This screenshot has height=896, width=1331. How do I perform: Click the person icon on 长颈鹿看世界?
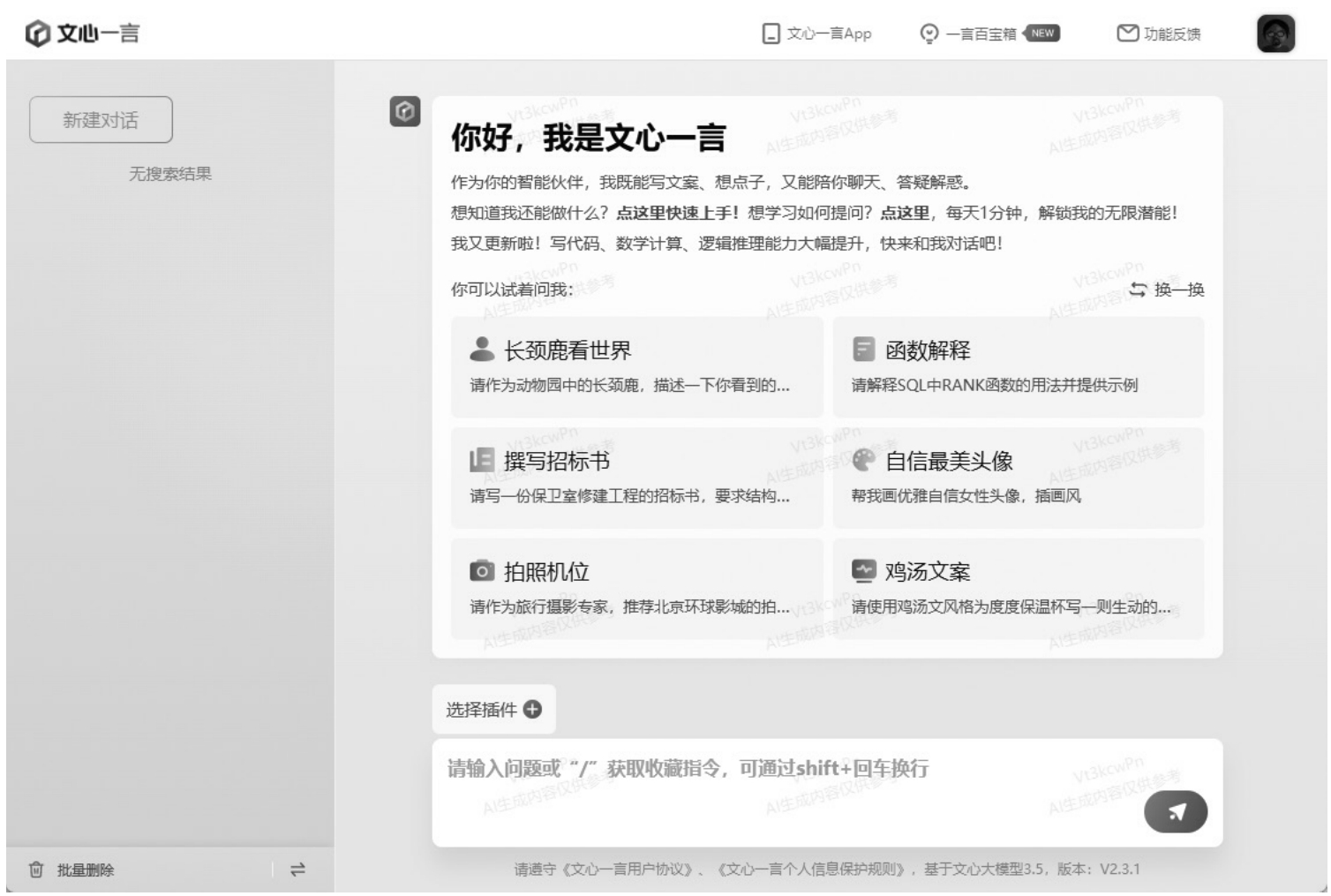(x=482, y=350)
